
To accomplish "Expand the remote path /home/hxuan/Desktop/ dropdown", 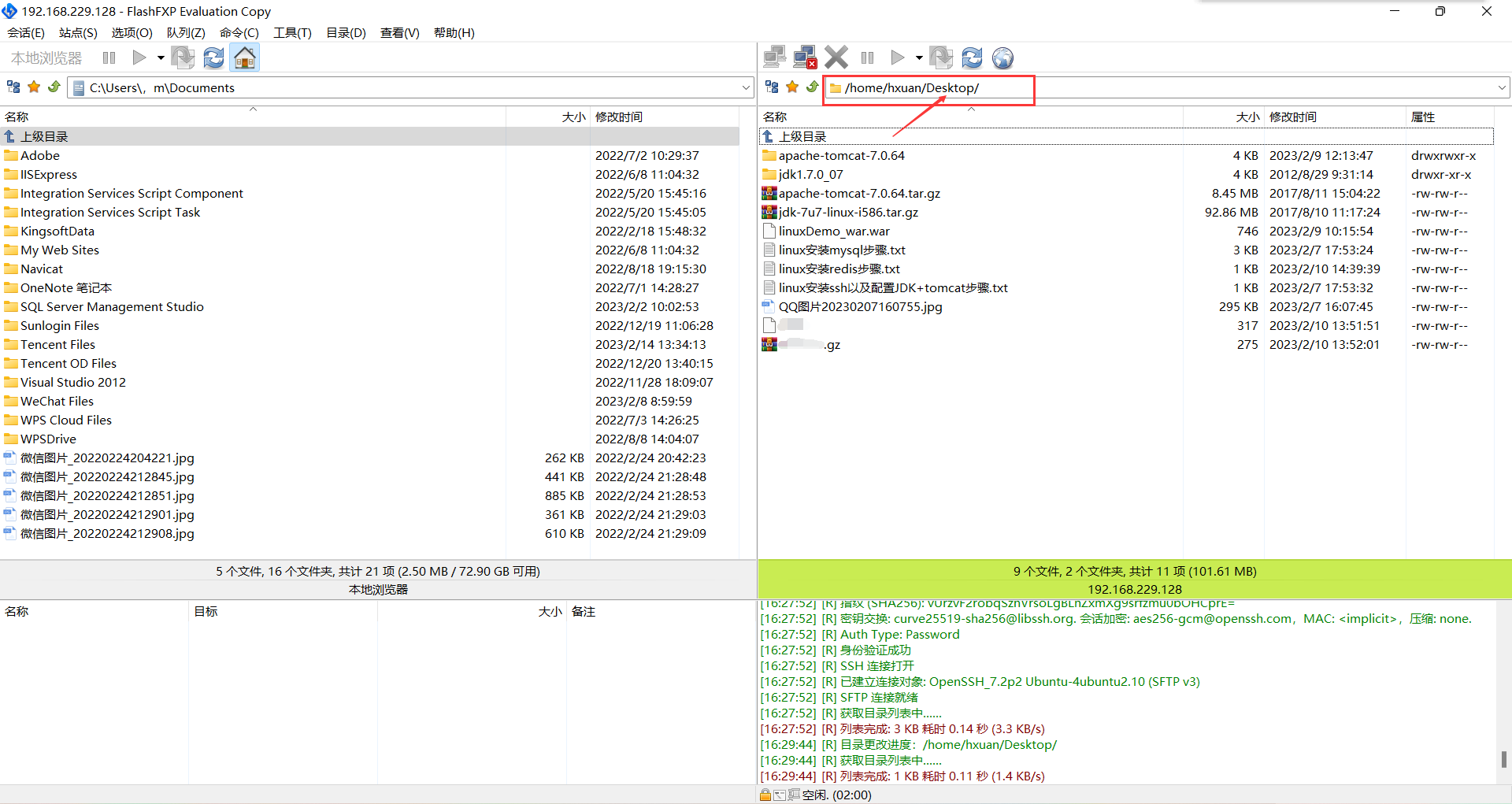I will pos(1502,87).
